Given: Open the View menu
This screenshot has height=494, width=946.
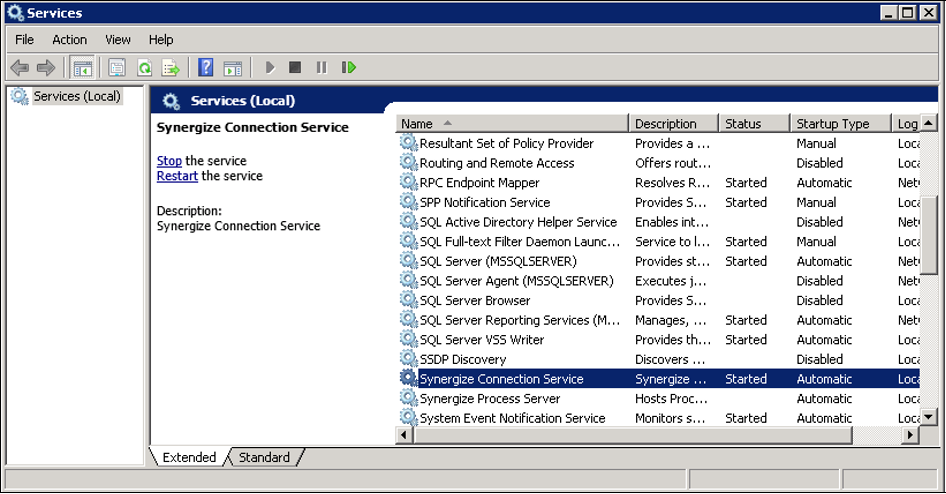Looking at the screenshot, I should pyautogui.click(x=118, y=40).
